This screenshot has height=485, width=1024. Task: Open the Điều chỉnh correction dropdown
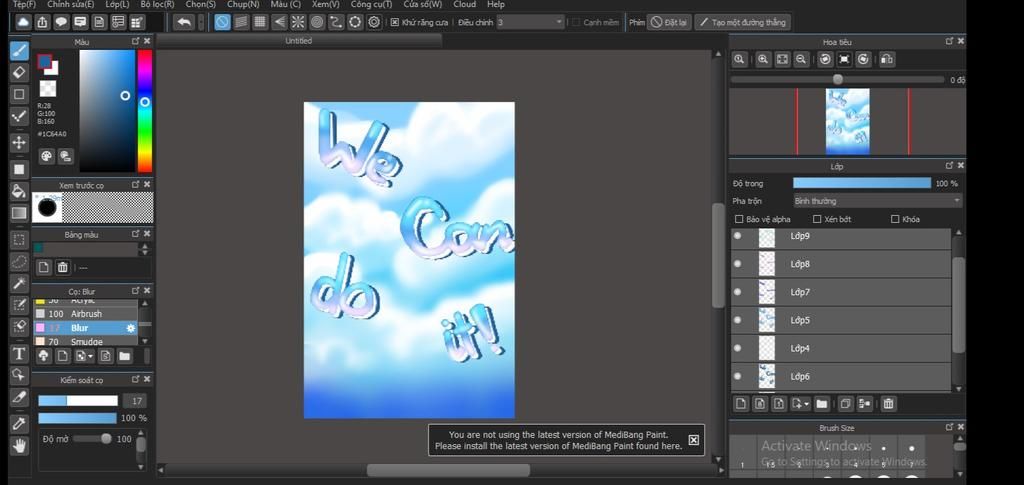(x=530, y=22)
